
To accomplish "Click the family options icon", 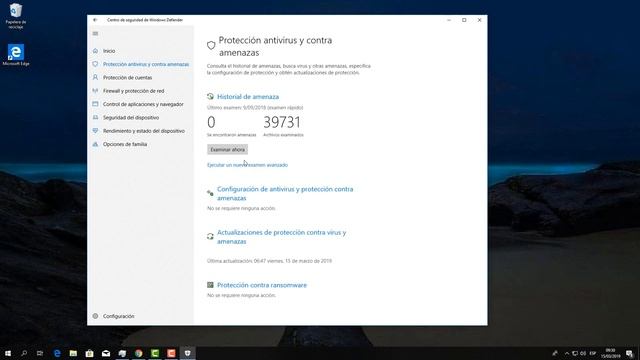I will click(x=95, y=144).
